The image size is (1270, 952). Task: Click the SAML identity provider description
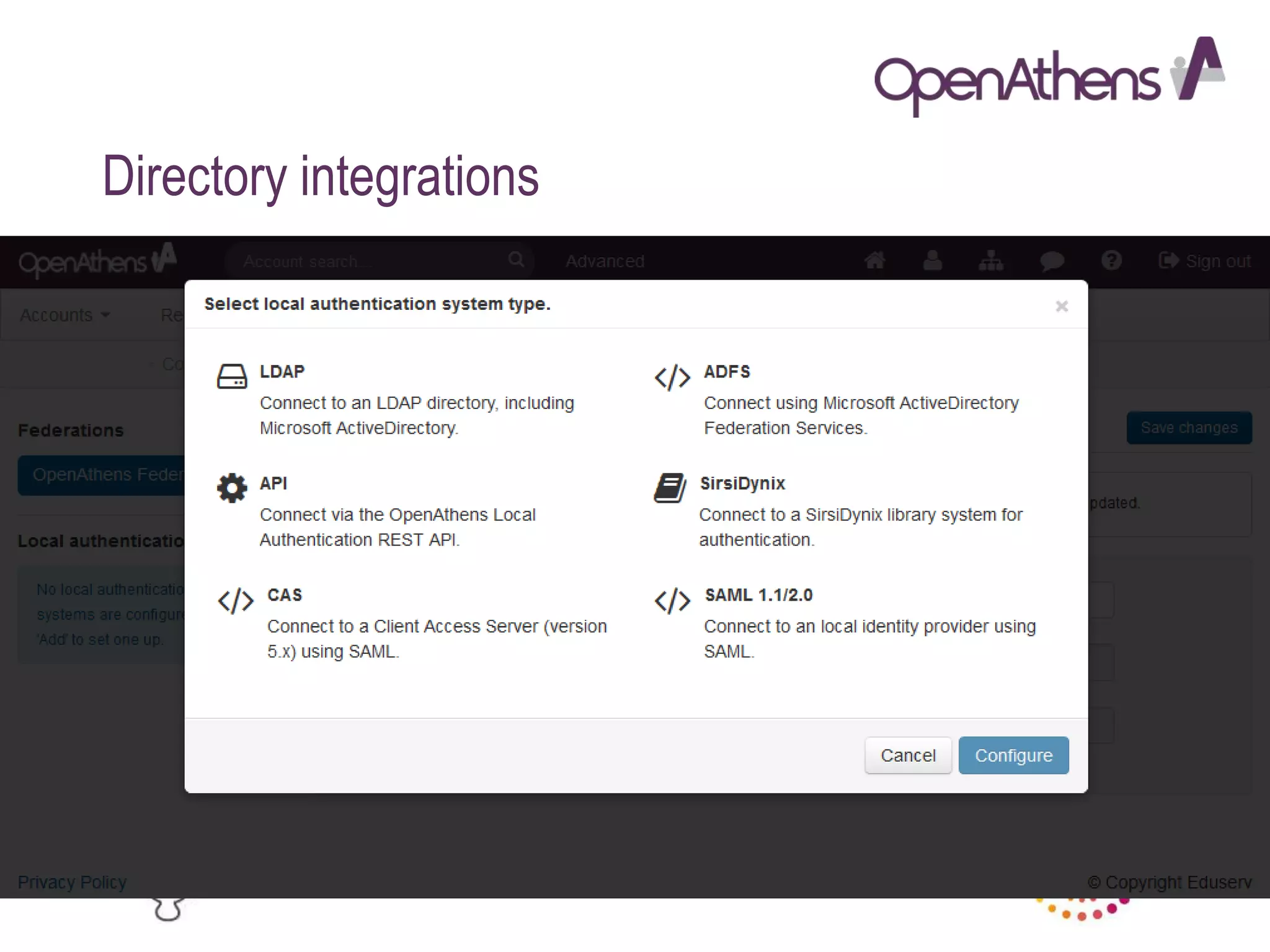(870, 639)
